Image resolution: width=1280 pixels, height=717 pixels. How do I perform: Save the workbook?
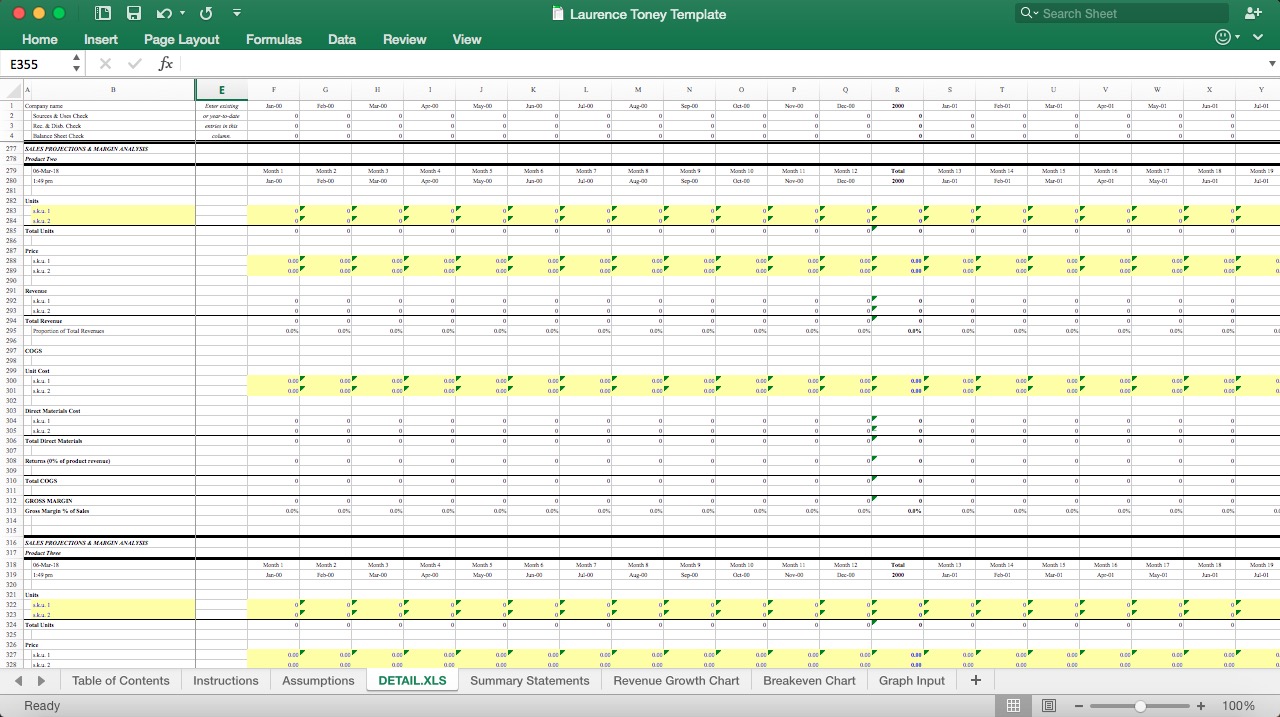(x=134, y=13)
